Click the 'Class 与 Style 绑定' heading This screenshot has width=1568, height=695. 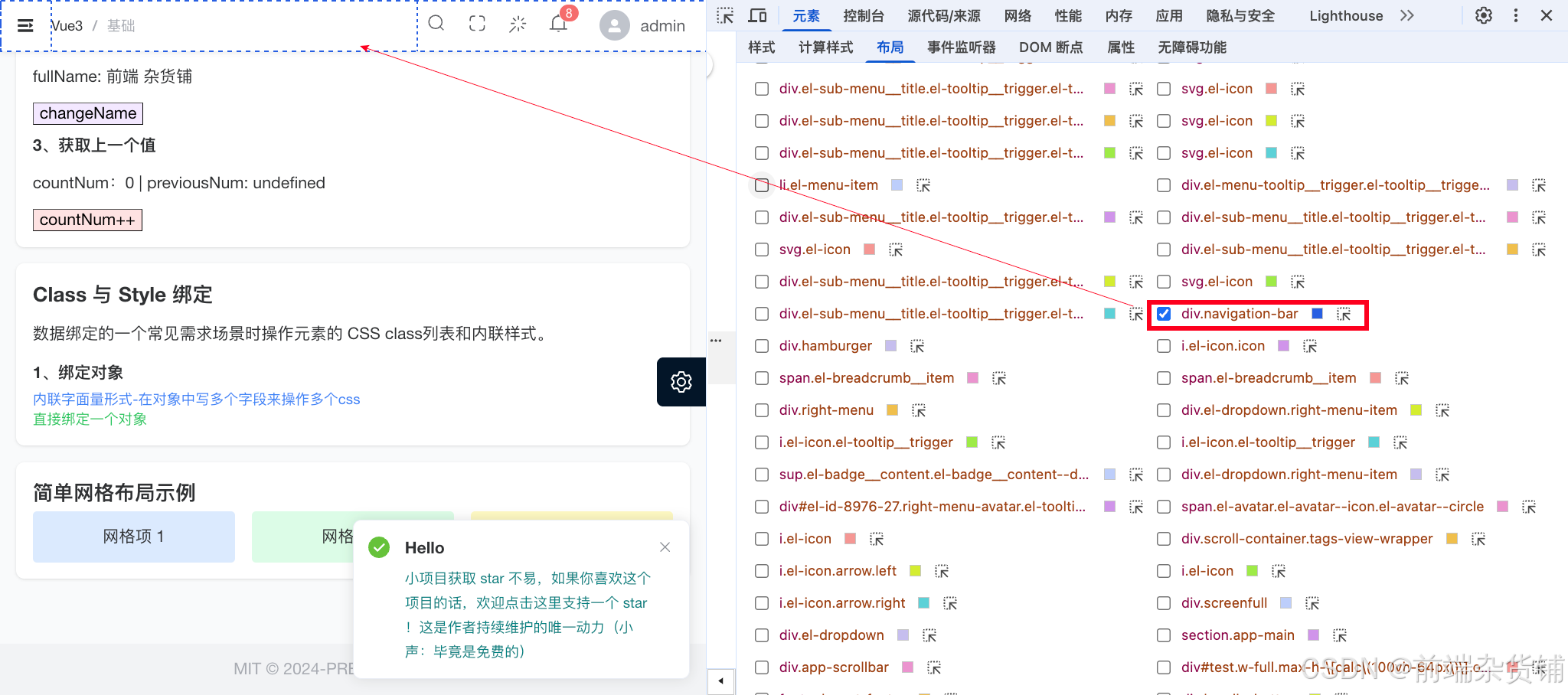point(122,295)
